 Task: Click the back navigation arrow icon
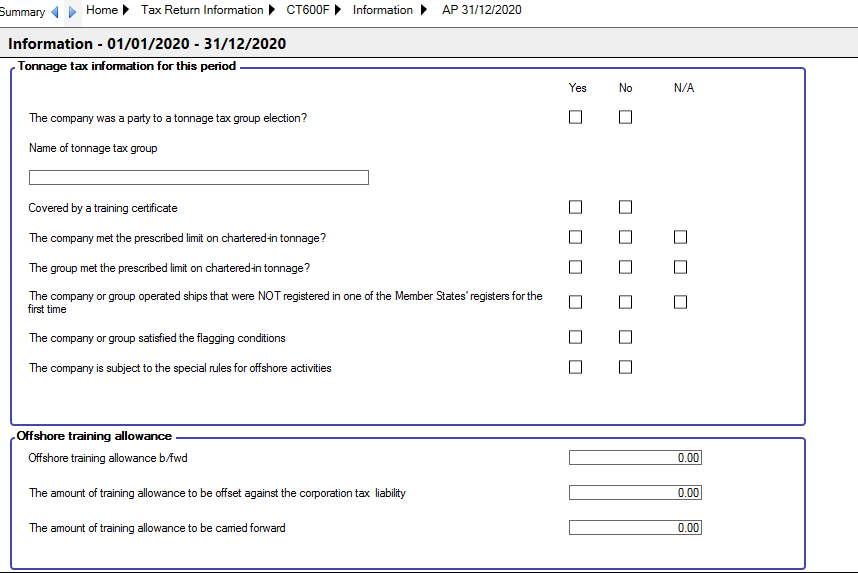[55, 12]
